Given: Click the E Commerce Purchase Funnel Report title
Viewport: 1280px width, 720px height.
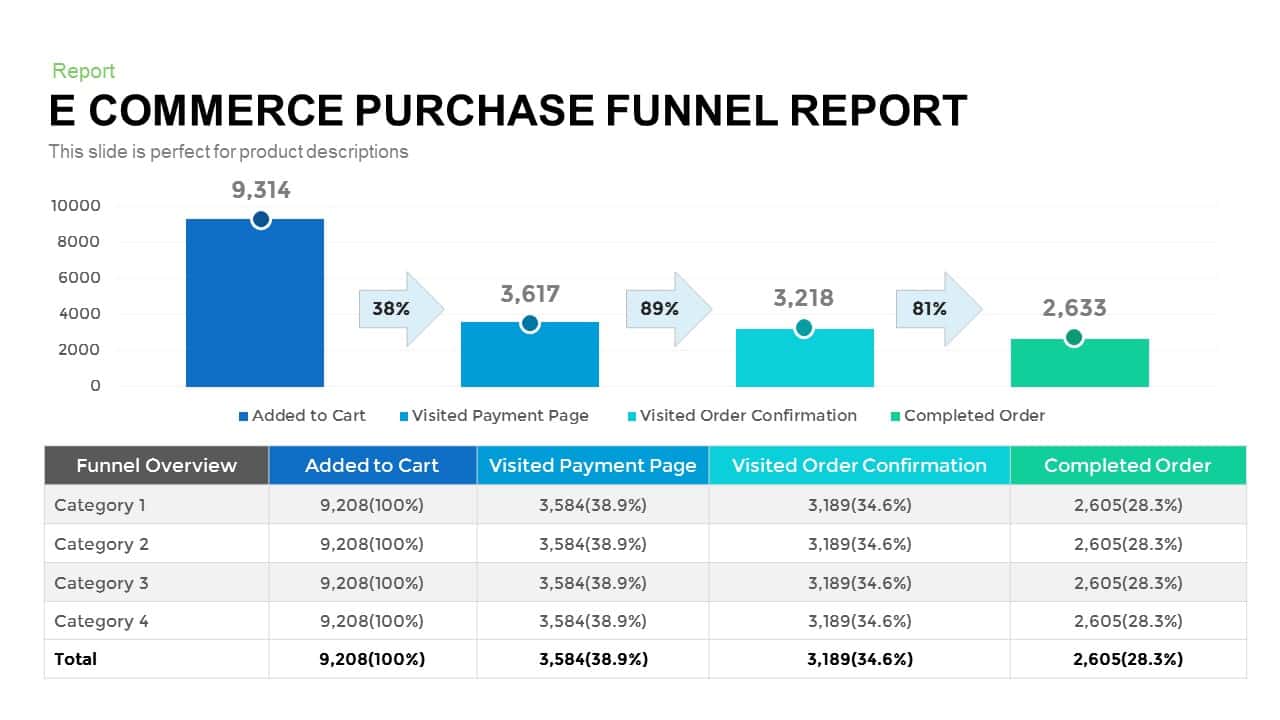Looking at the screenshot, I should [508, 111].
